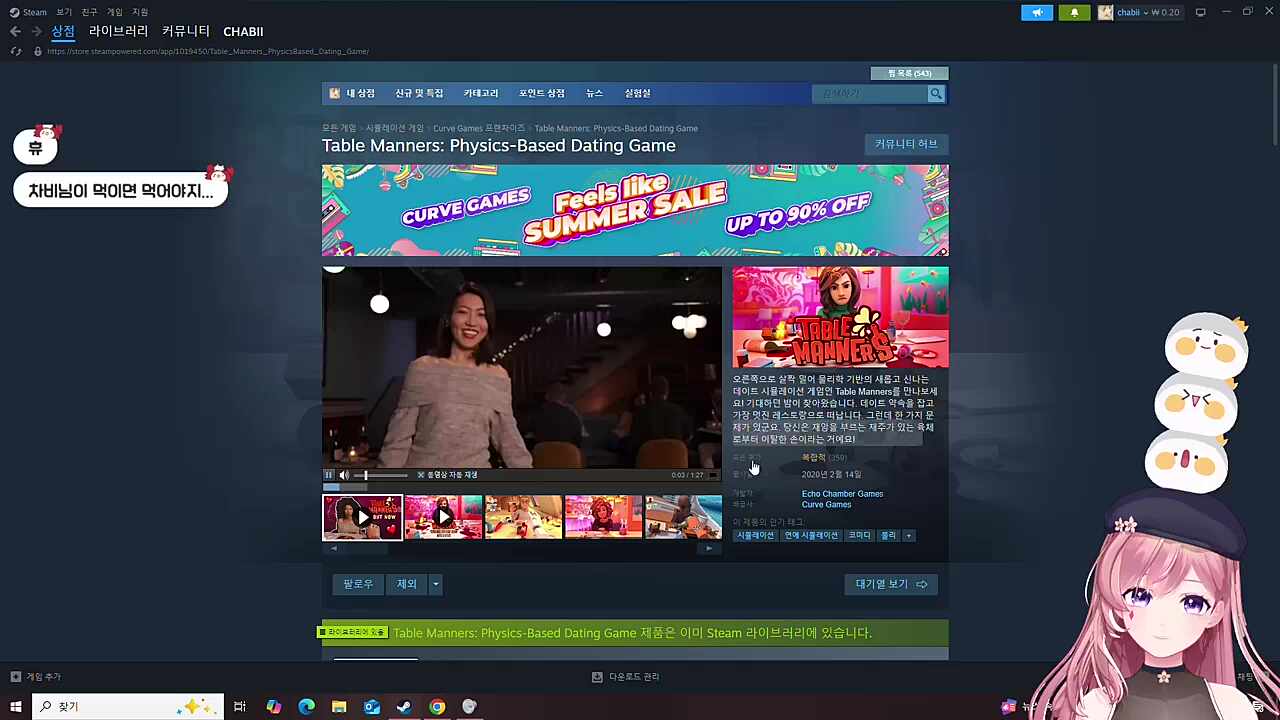Click the 팔로우 follow button

pyautogui.click(x=358, y=584)
